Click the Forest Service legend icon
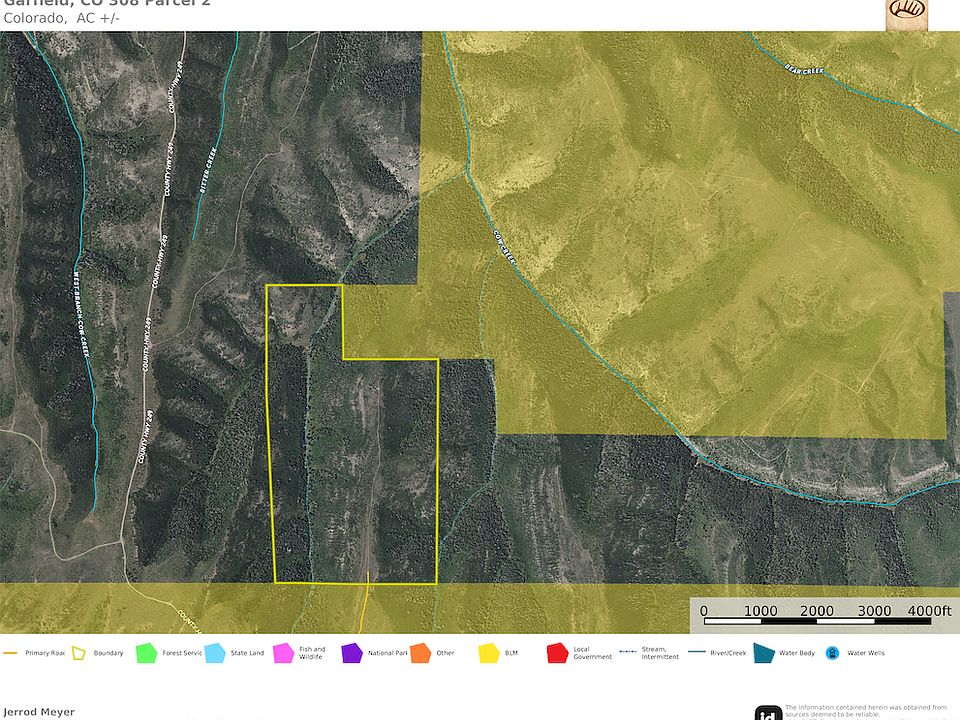This screenshot has width=960, height=720. click(x=145, y=652)
